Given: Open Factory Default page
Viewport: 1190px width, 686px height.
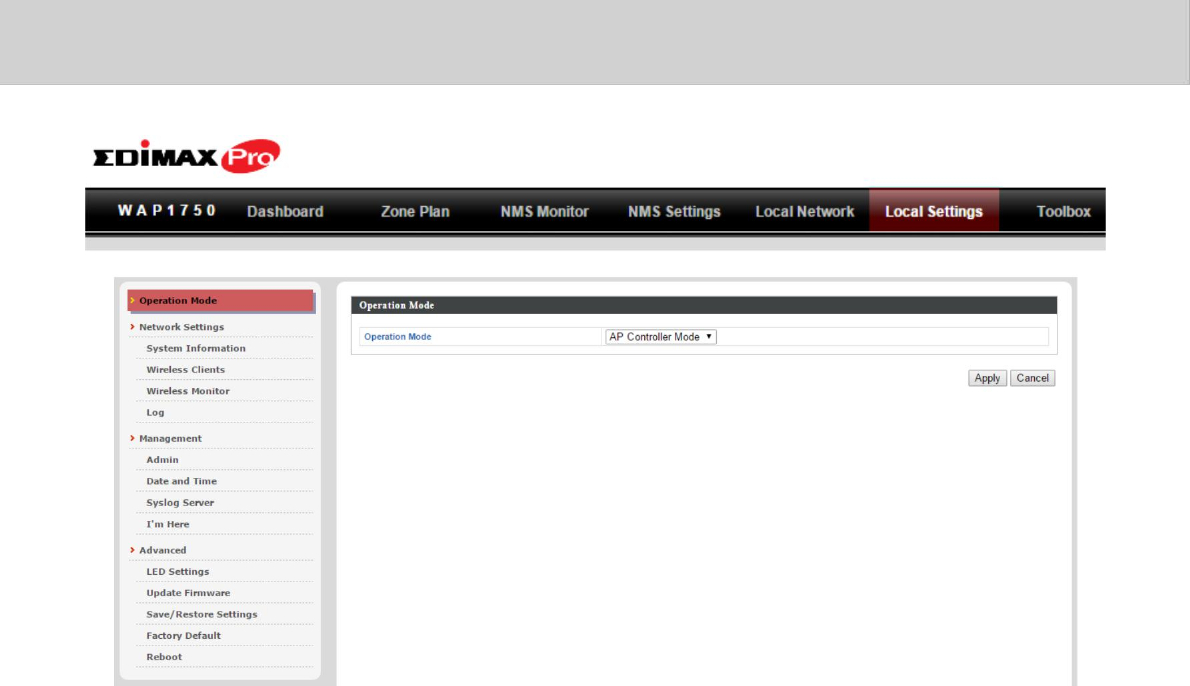Looking at the screenshot, I should (x=184, y=636).
